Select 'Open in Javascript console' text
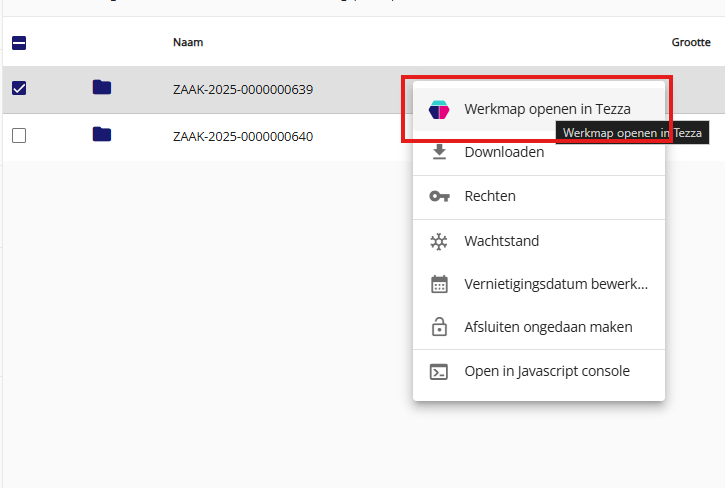The width and height of the screenshot is (725, 488). click(x=547, y=371)
